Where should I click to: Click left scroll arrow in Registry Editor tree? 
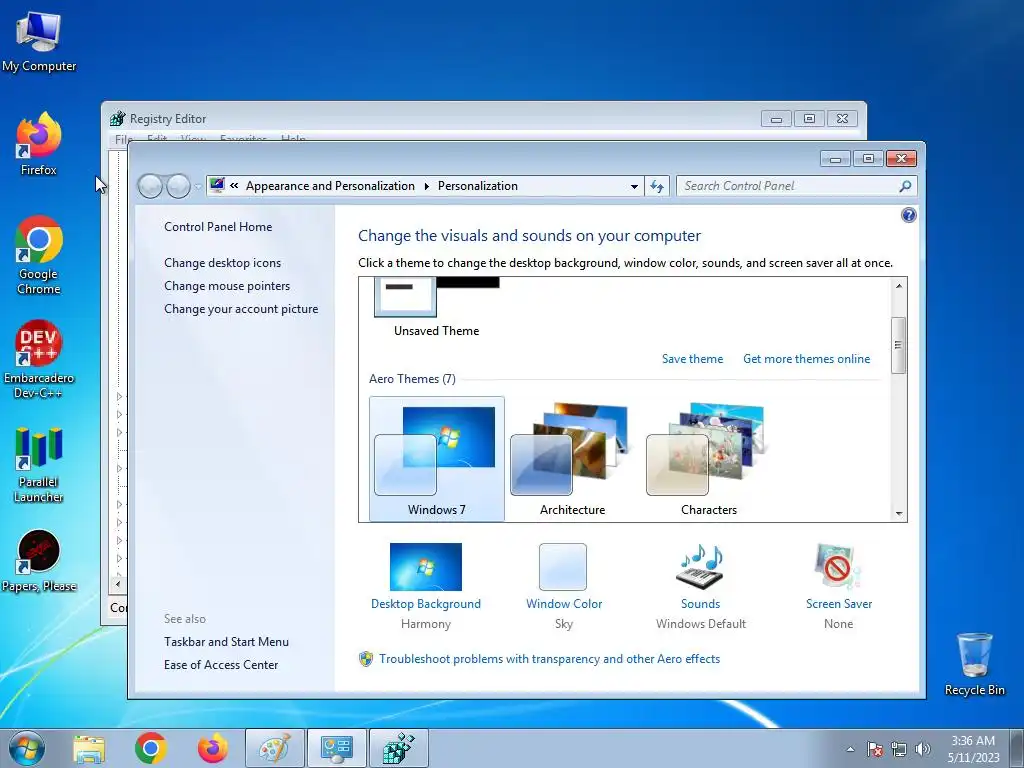(x=118, y=584)
